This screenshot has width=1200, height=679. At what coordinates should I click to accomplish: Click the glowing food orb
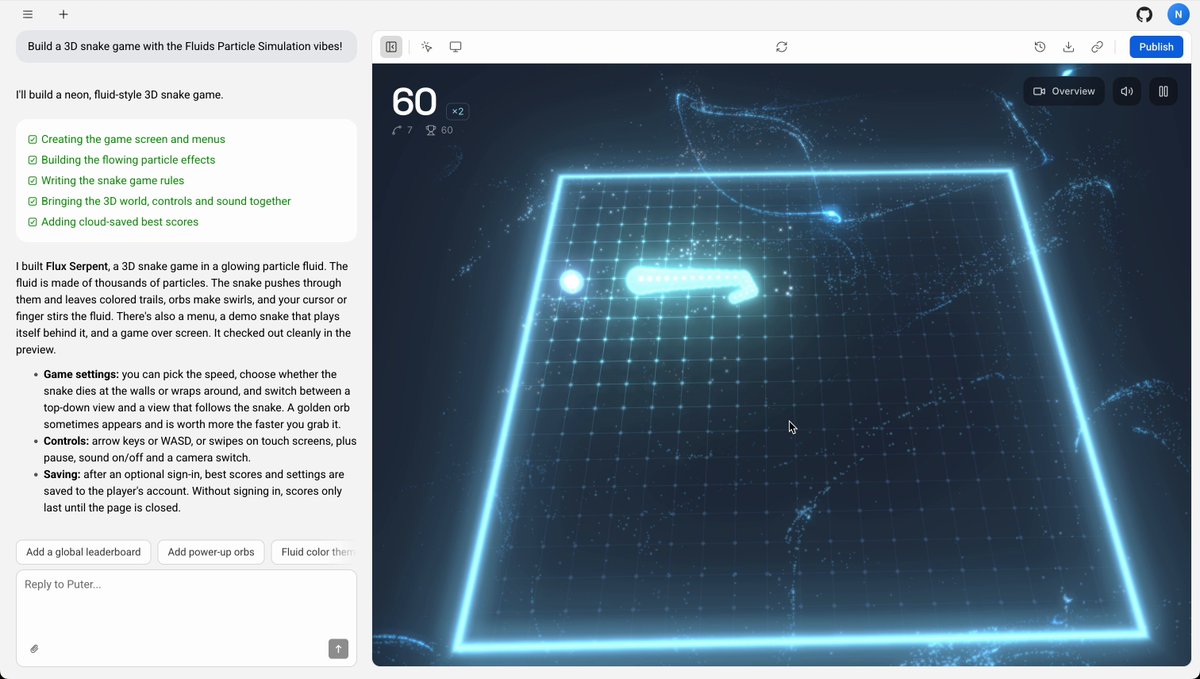point(572,282)
